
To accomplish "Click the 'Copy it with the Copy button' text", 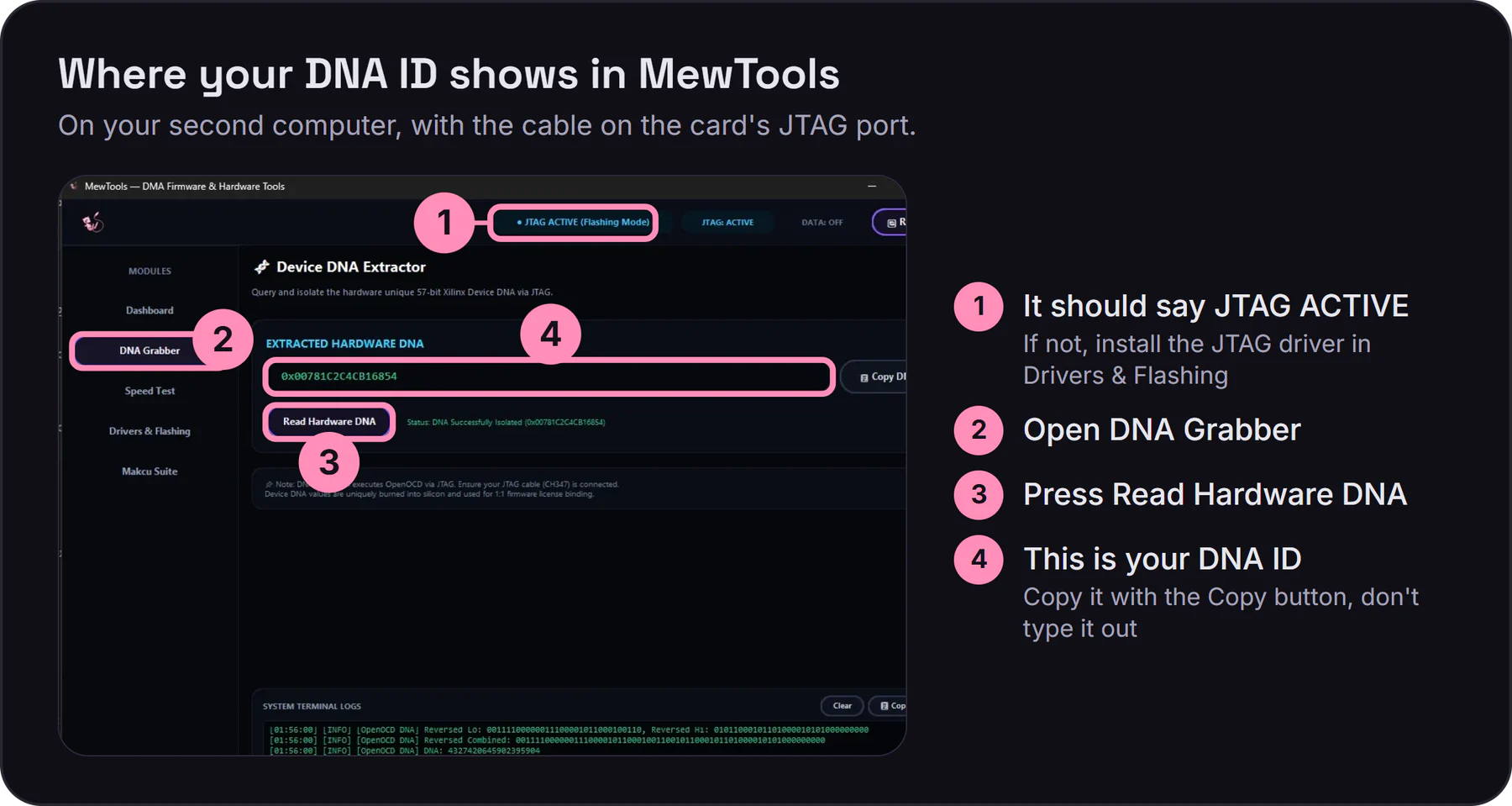I will 1221,613.
